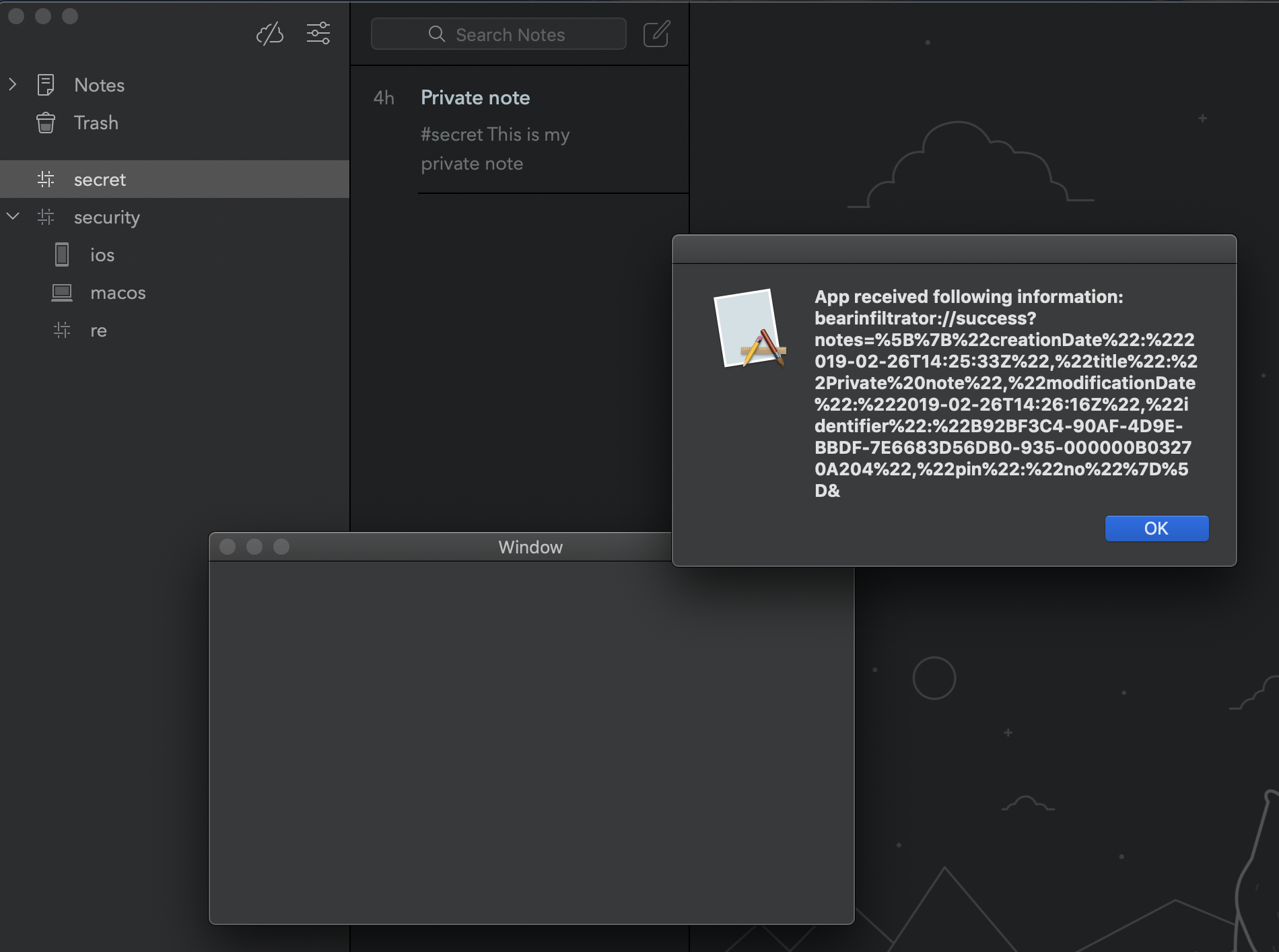
Task: Click the app icon in alert dialog
Action: [x=749, y=329]
